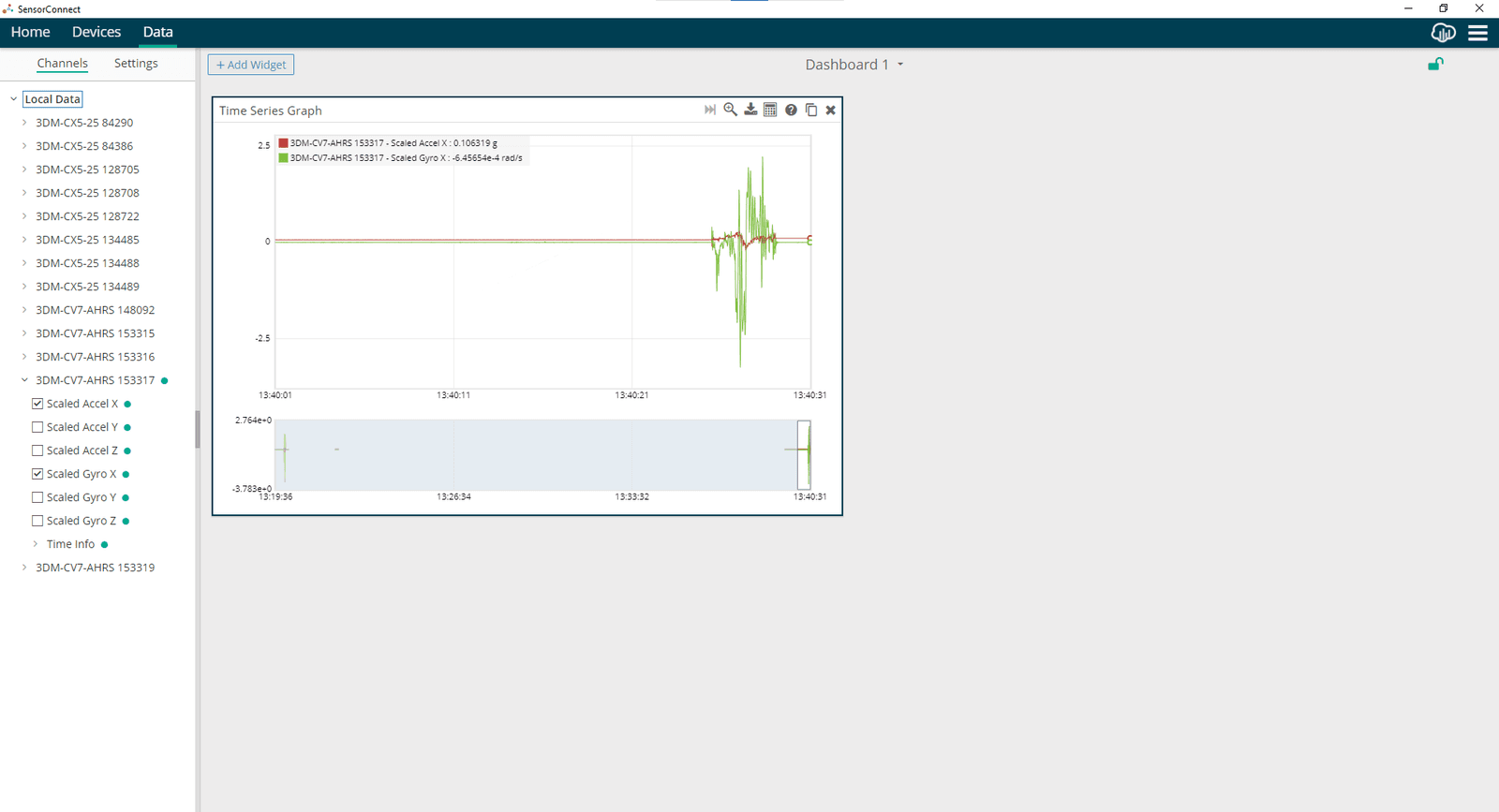The width and height of the screenshot is (1499, 812).
Task: Switch to the Settings side tab
Action: pyautogui.click(x=136, y=63)
